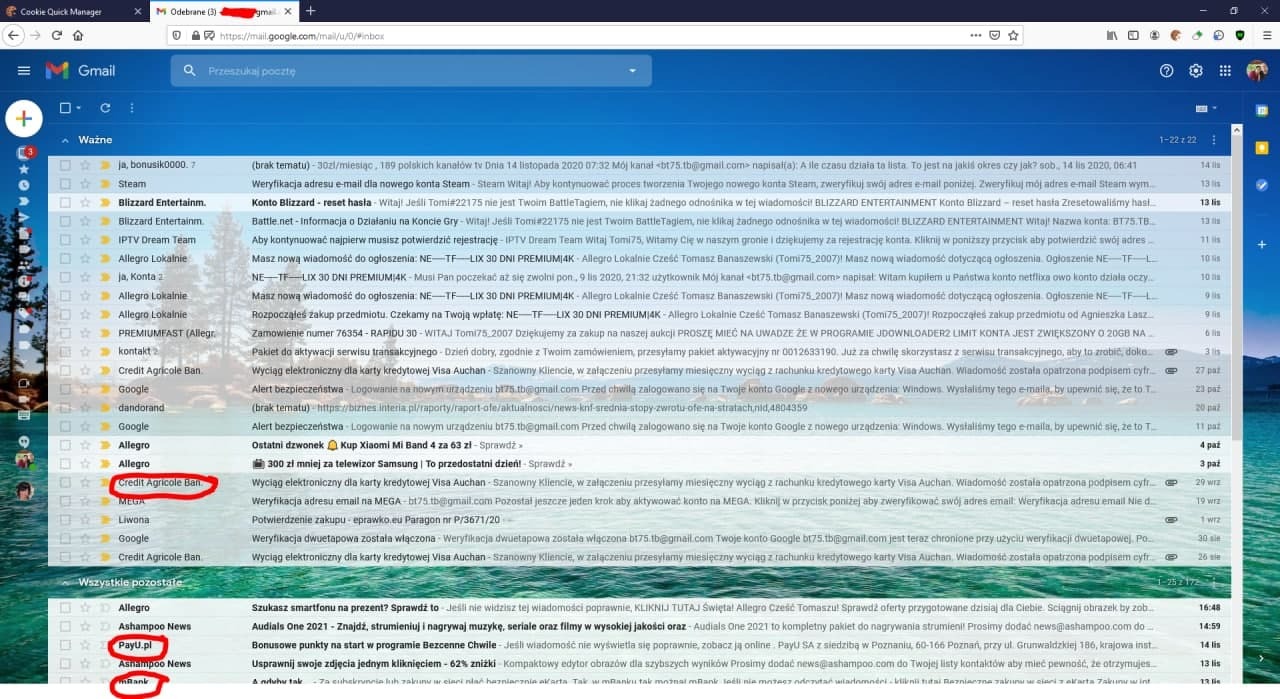Open the Gmail main menu hamburger
This screenshot has height=699, width=1280.
pyautogui.click(x=24, y=71)
